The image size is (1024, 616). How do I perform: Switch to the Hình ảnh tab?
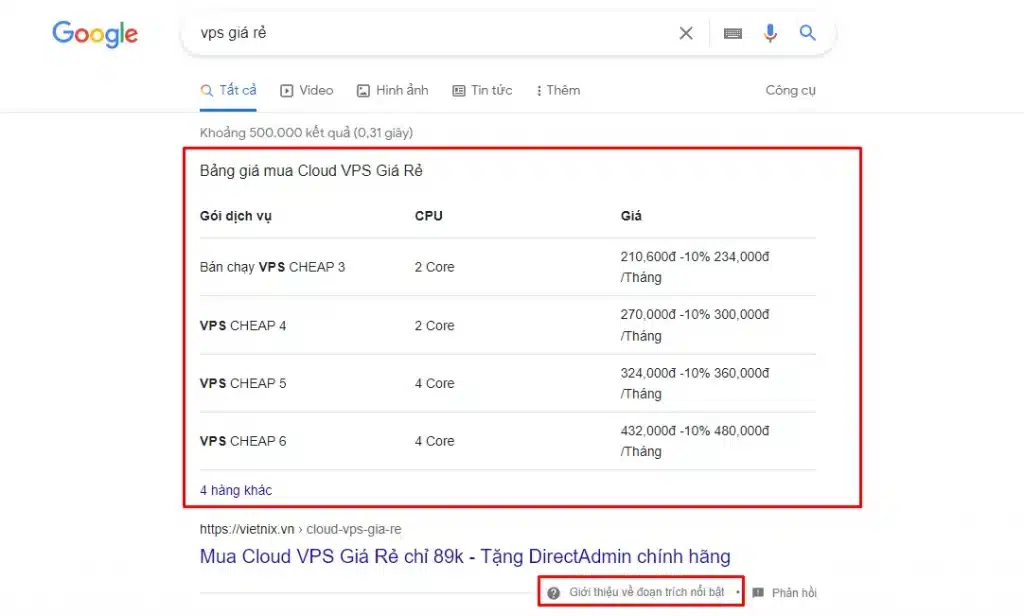coord(392,91)
